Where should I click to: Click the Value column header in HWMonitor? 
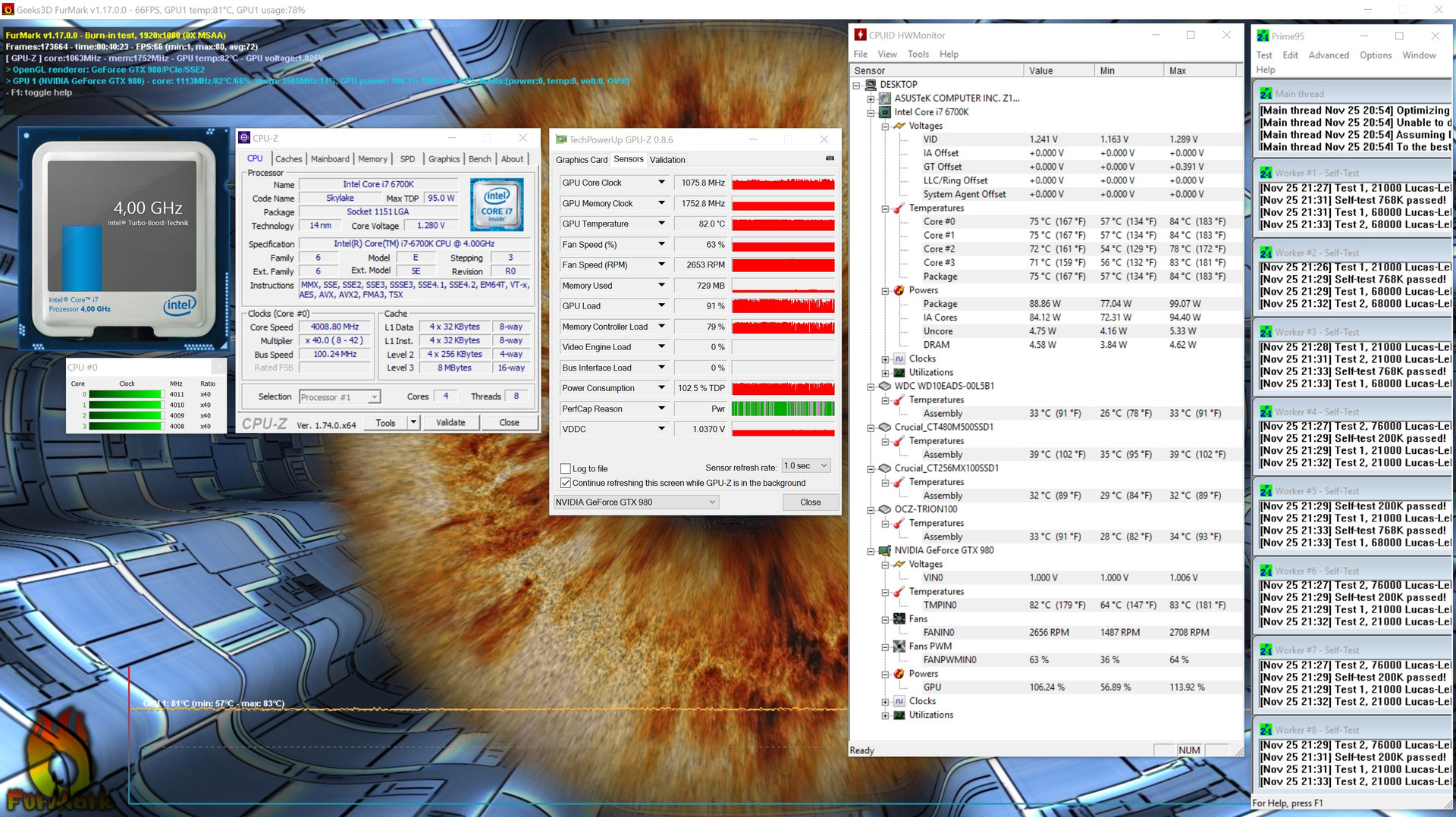[1059, 70]
